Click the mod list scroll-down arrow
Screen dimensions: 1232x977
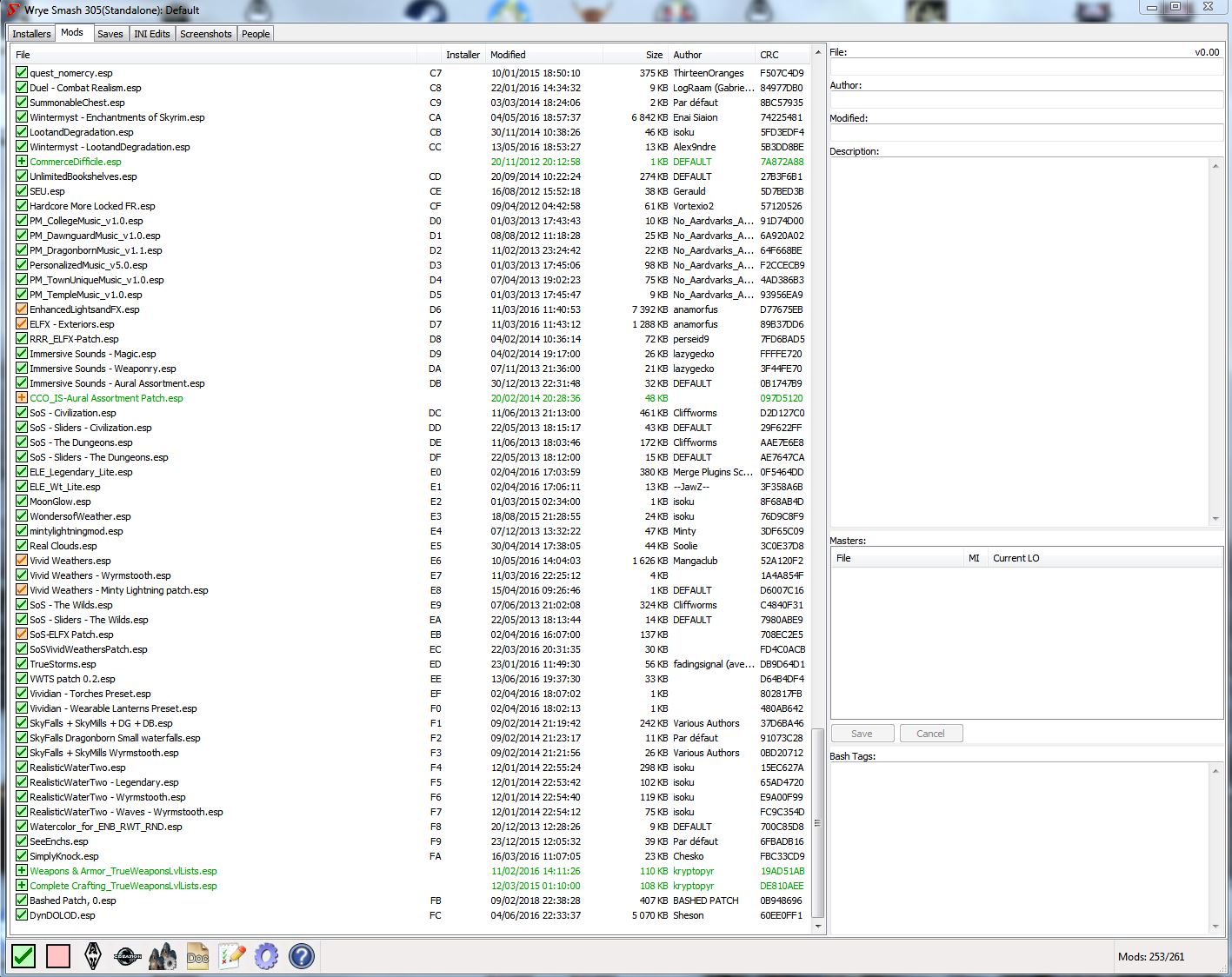tap(817, 927)
